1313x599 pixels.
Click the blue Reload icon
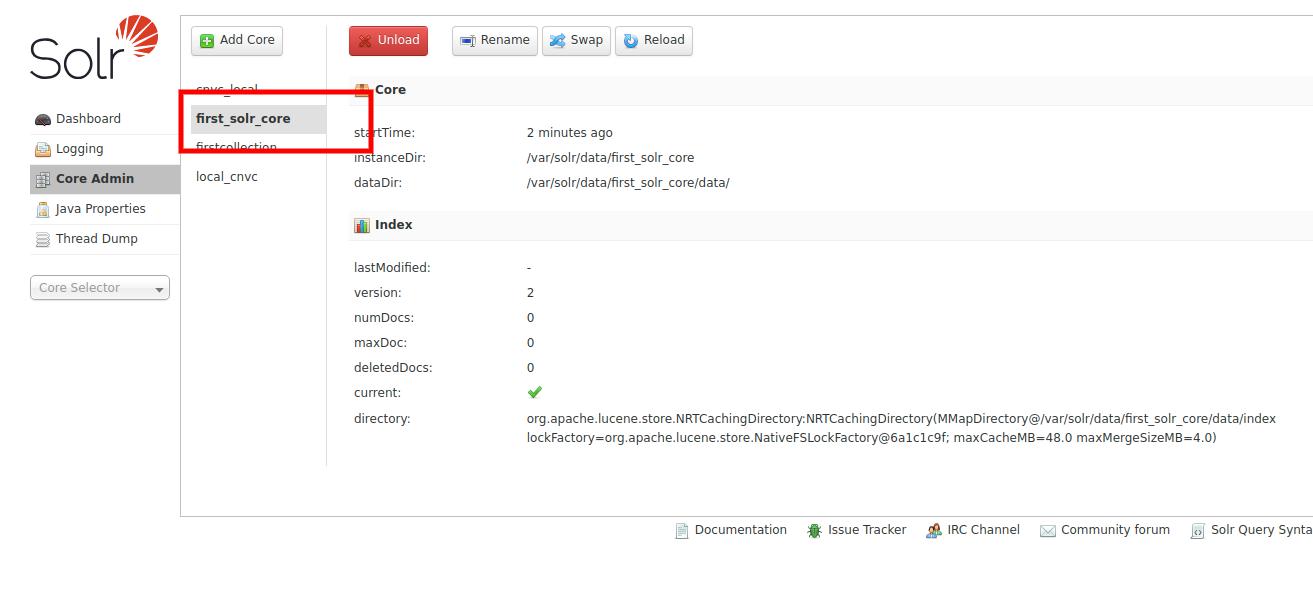631,40
